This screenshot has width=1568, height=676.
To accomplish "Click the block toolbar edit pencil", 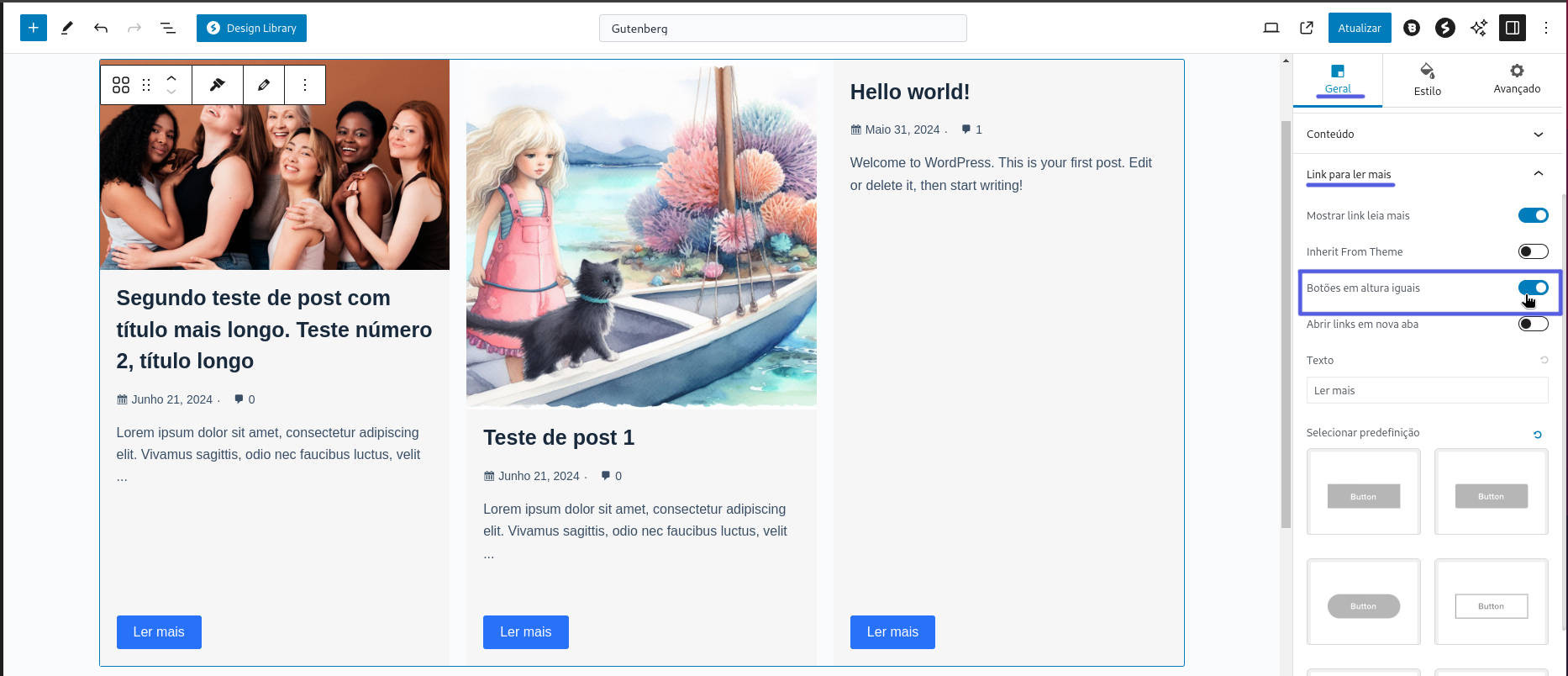I will tap(264, 85).
